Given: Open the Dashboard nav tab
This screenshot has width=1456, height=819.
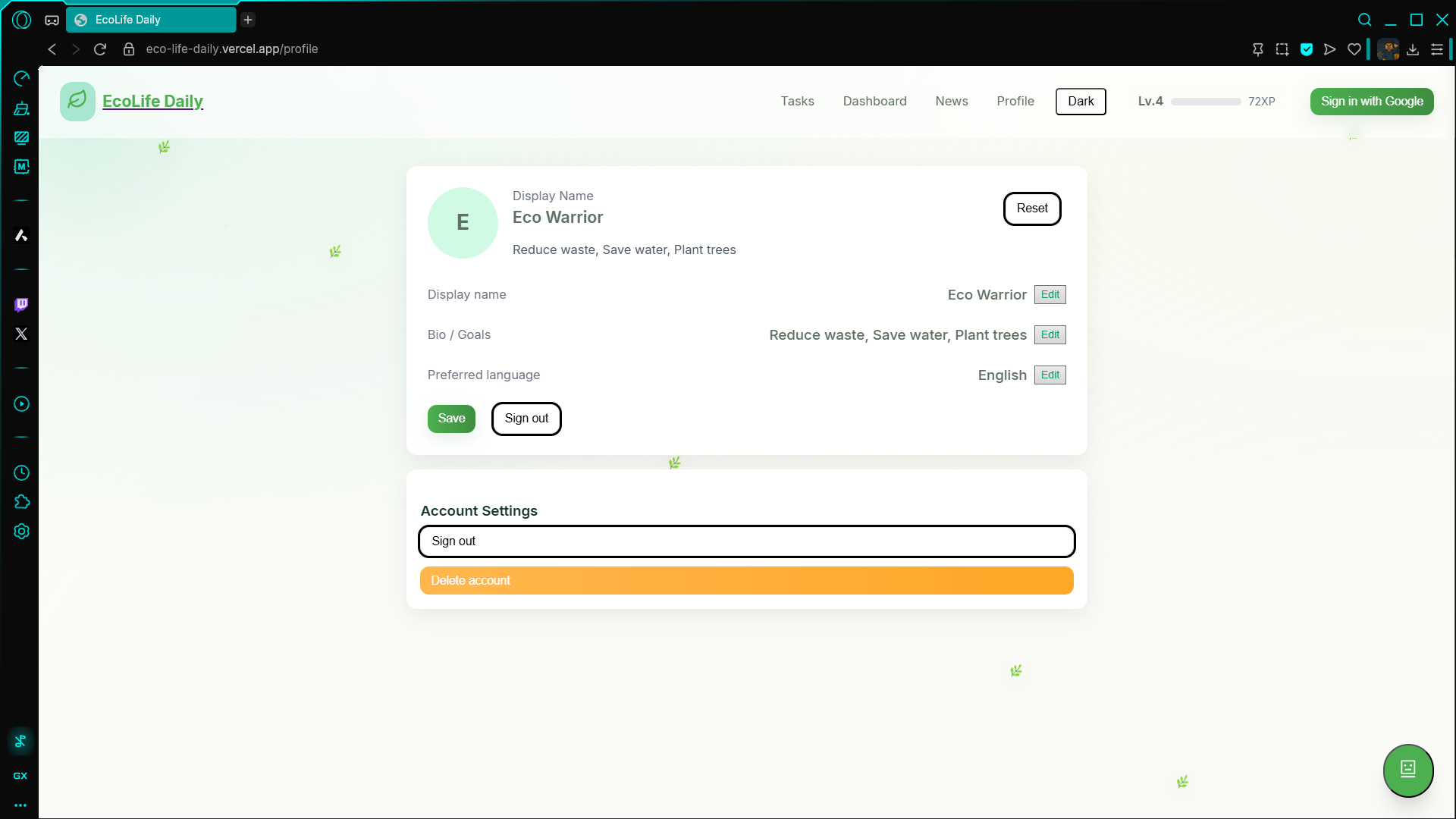Looking at the screenshot, I should point(874,101).
